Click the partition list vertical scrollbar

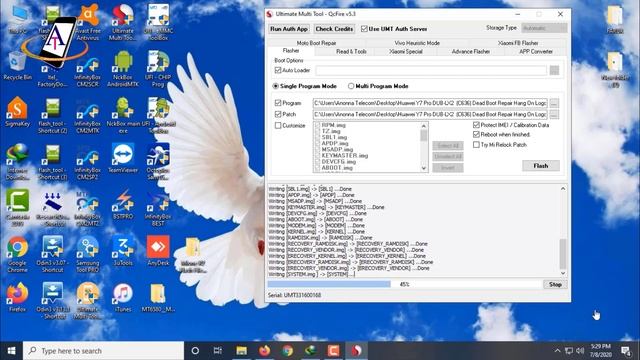[424, 147]
